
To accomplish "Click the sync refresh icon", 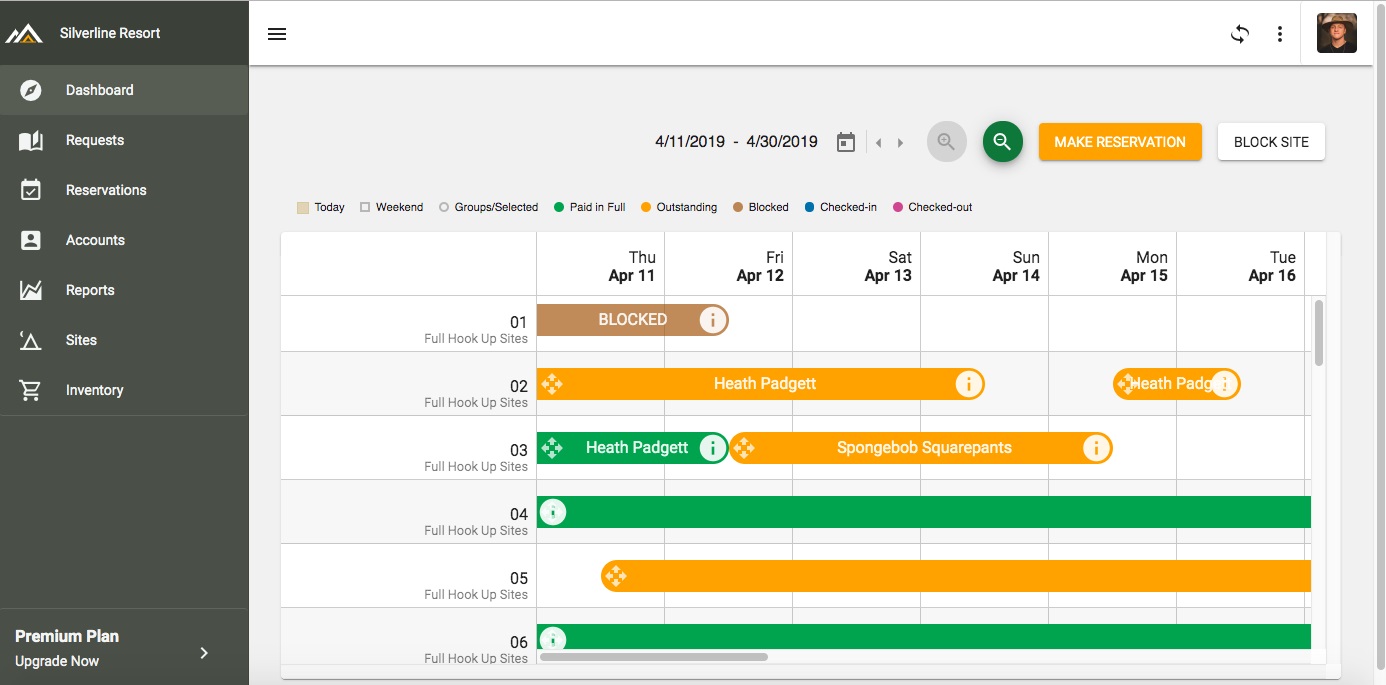I will point(1240,34).
